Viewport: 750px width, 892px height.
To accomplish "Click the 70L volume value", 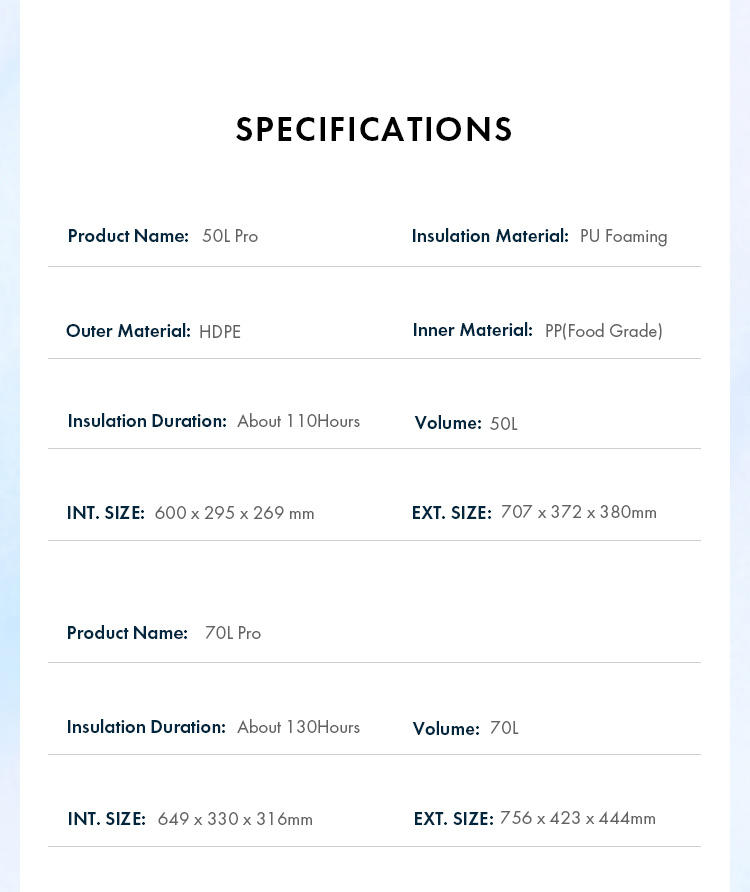I will coord(504,728).
